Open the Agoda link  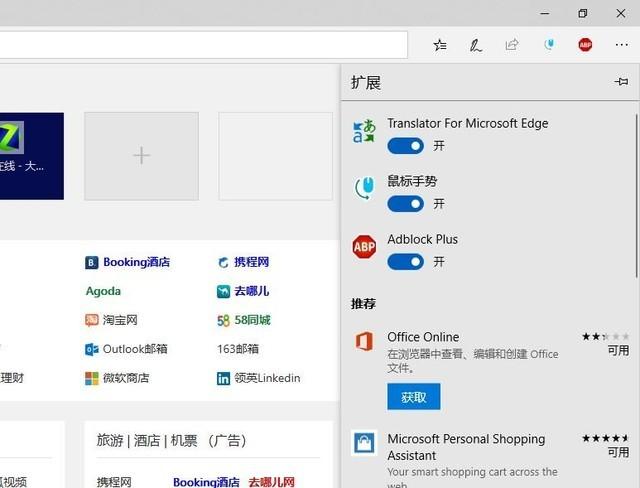point(103,291)
